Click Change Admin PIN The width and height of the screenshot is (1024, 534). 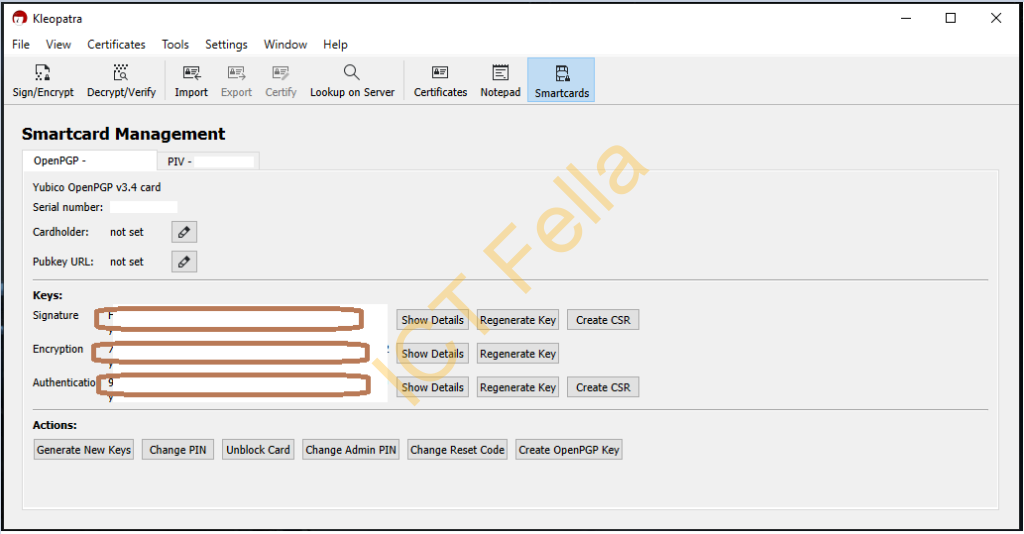(x=351, y=450)
